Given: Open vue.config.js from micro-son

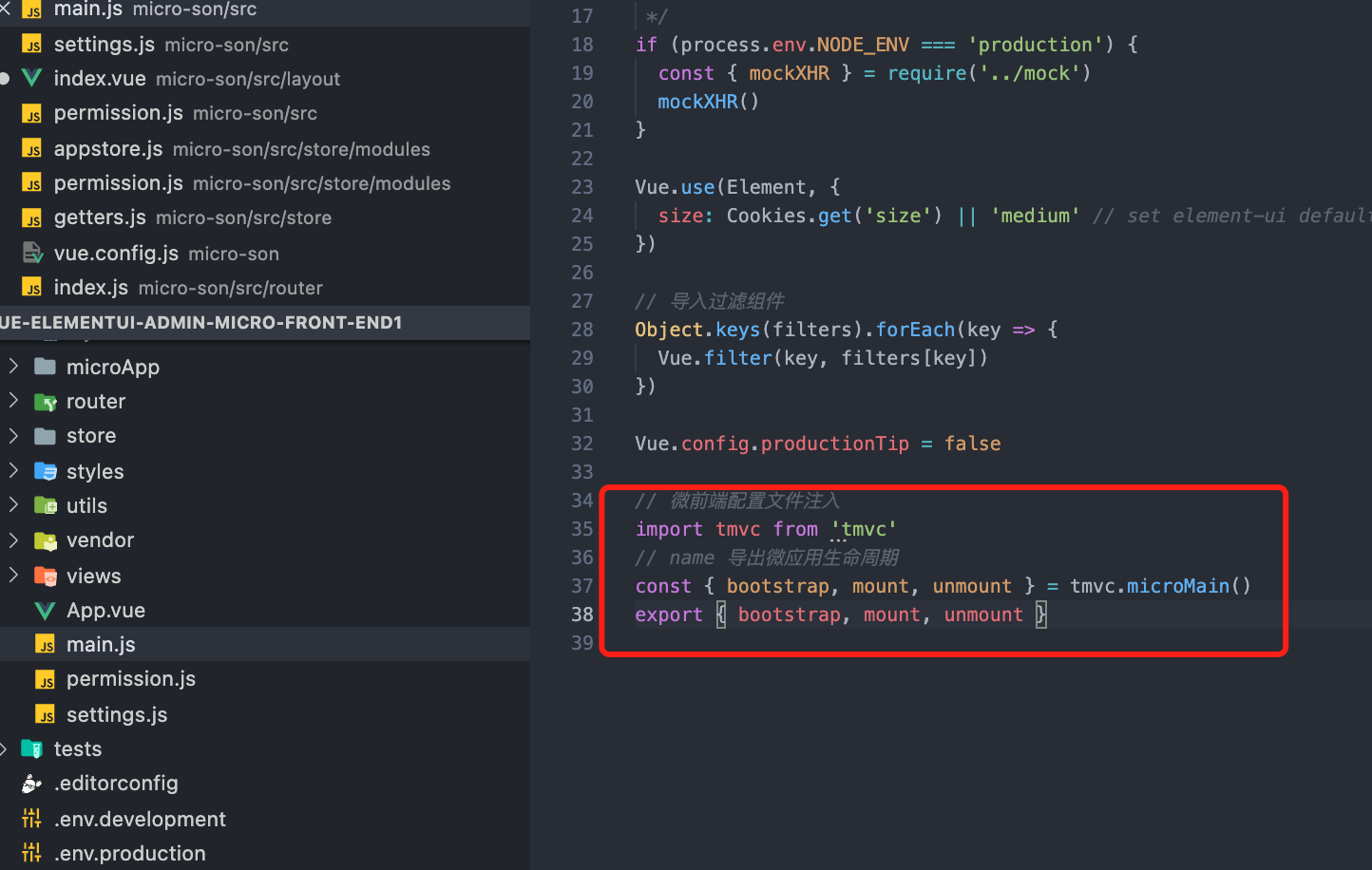Looking at the screenshot, I should point(265,254).
